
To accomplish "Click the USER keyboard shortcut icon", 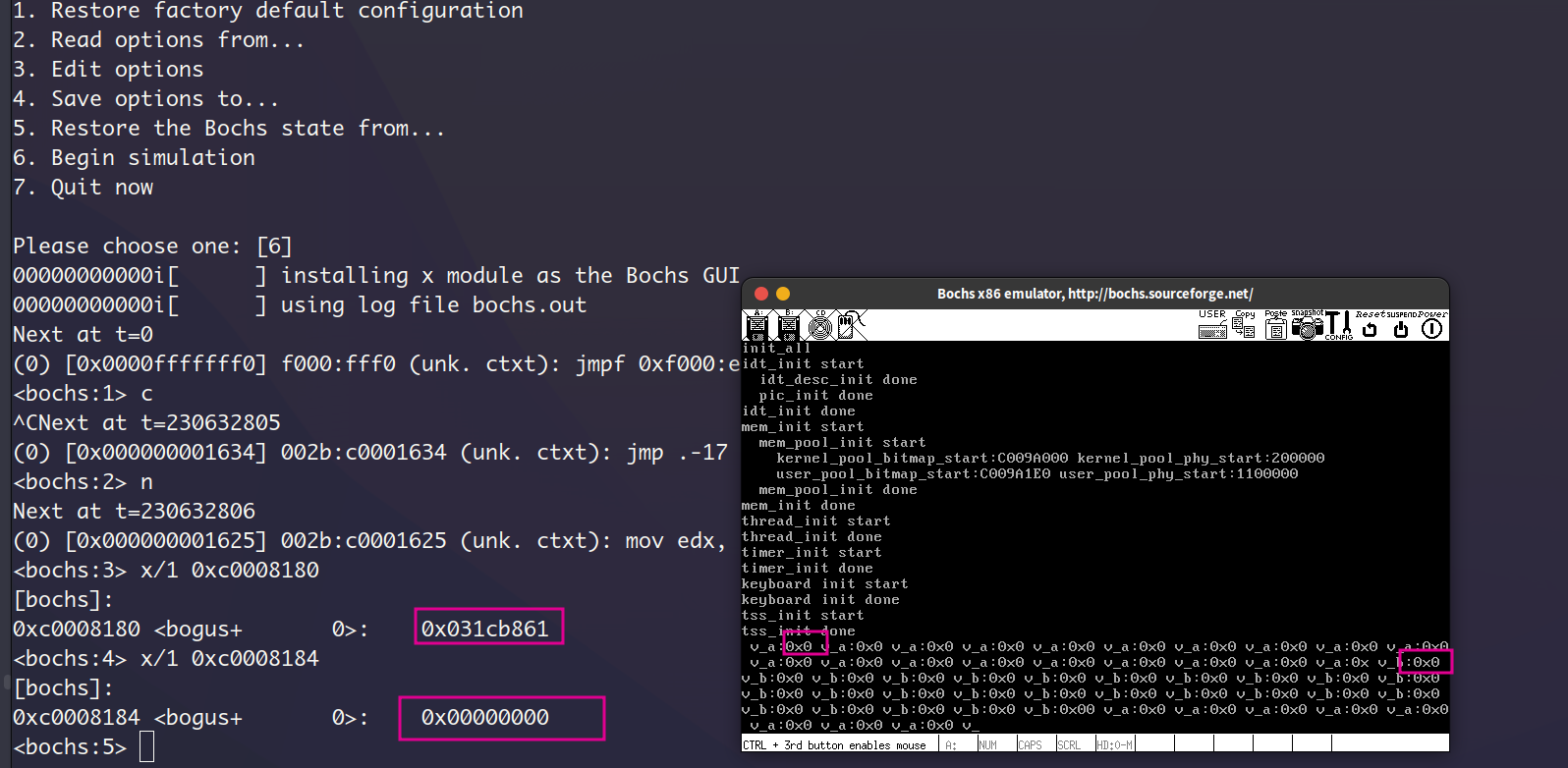I will coord(1212,325).
